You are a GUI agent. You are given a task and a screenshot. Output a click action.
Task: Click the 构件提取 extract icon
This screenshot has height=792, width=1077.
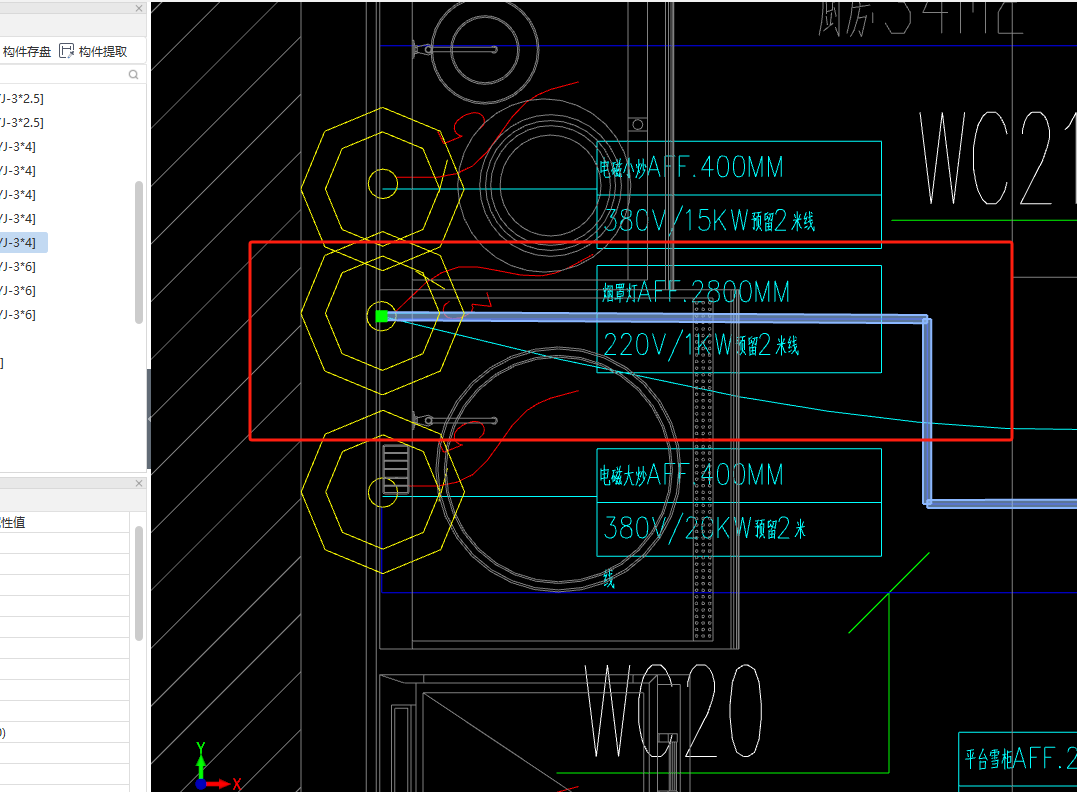67,52
